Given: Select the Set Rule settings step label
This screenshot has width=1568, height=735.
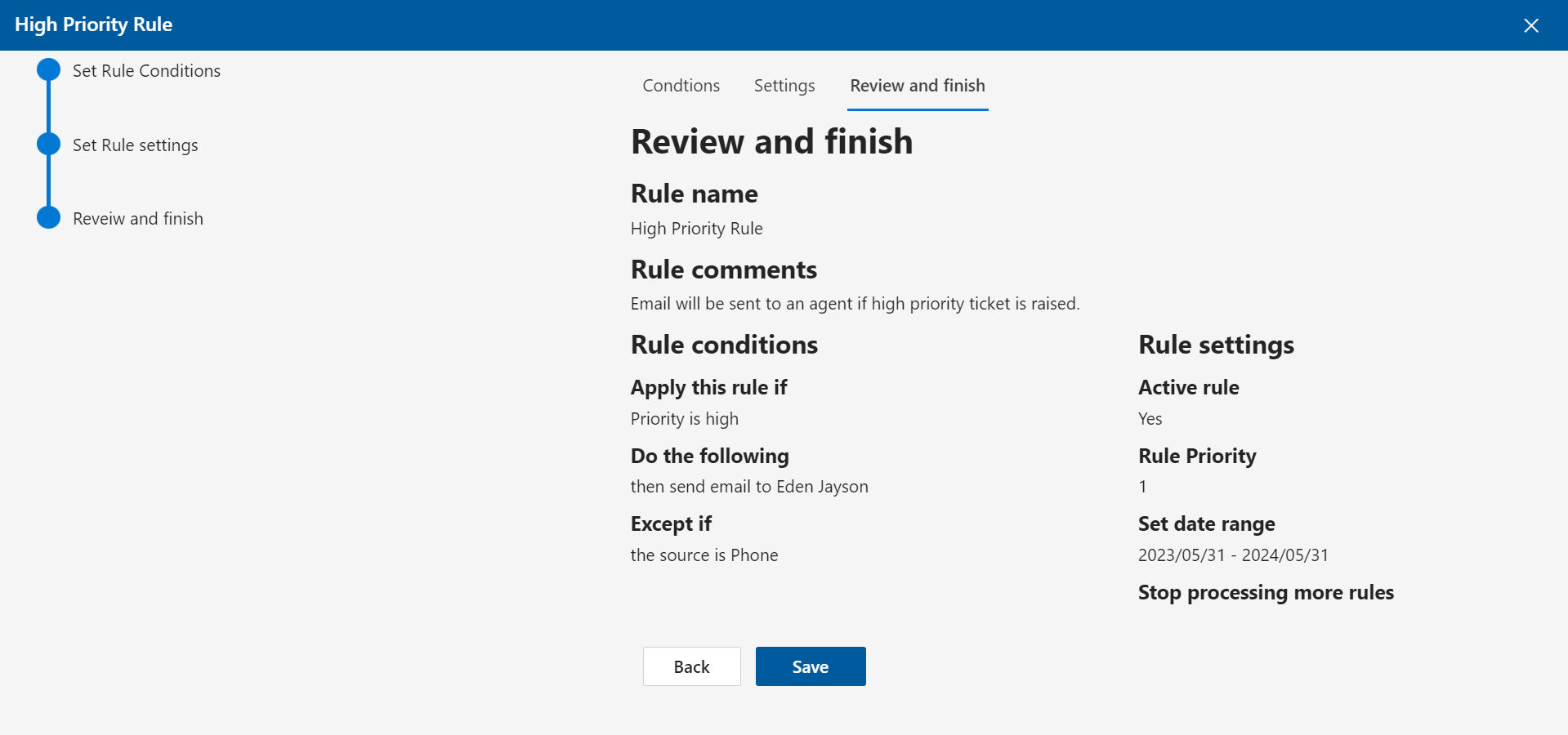Looking at the screenshot, I should [x=136, y=145].
